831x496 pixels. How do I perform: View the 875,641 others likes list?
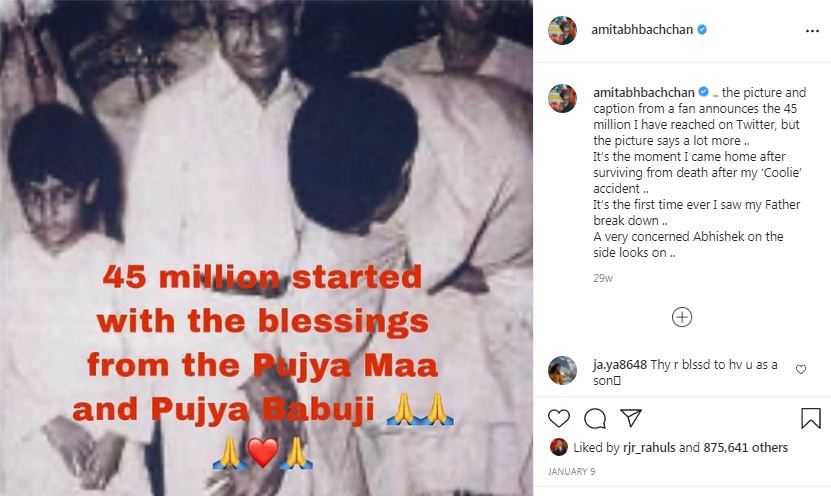click(745, 448)
